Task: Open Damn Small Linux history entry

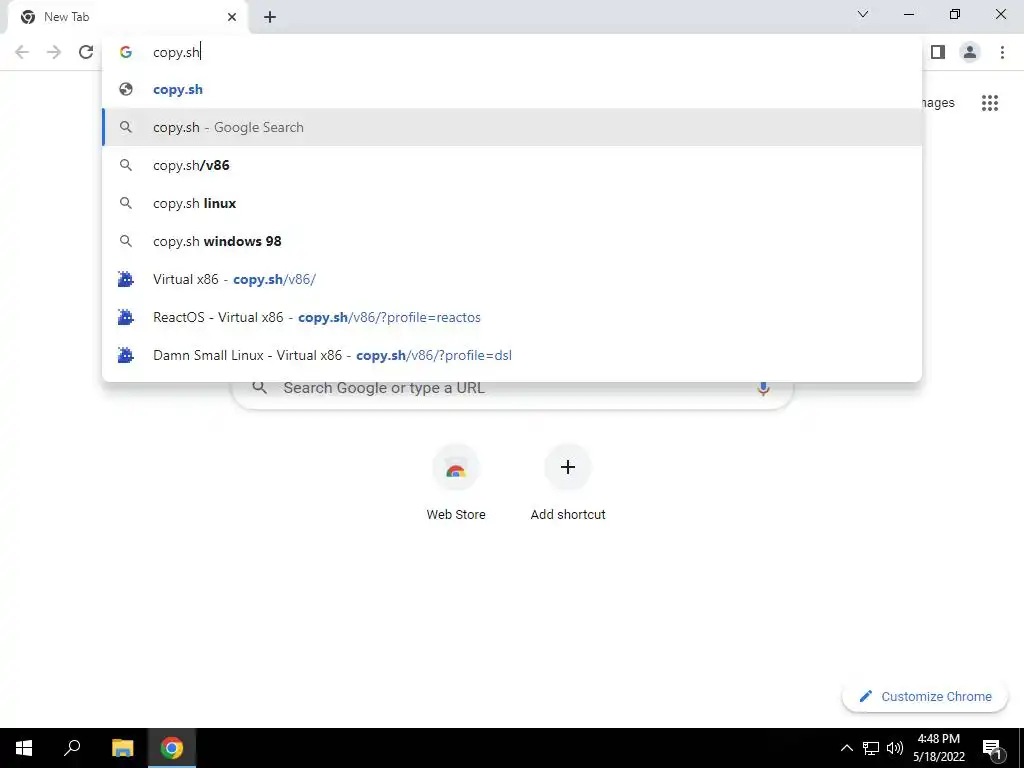Action: click(x=512, y=355)
